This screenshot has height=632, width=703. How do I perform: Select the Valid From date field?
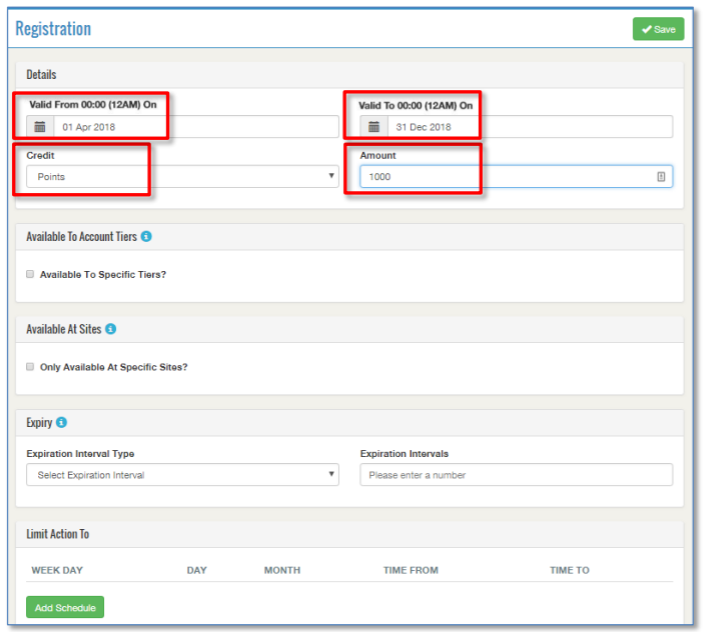(x=196, y=127)
